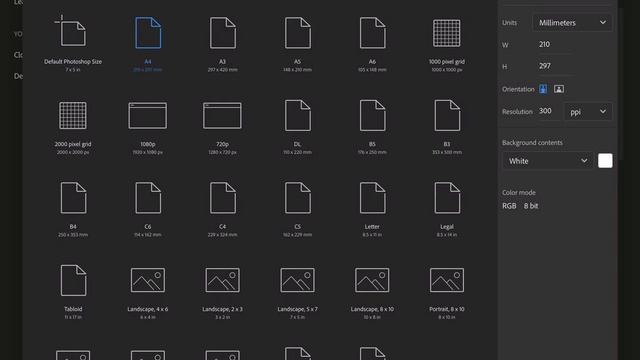Change the RGB color mode setting

(509, 206)
